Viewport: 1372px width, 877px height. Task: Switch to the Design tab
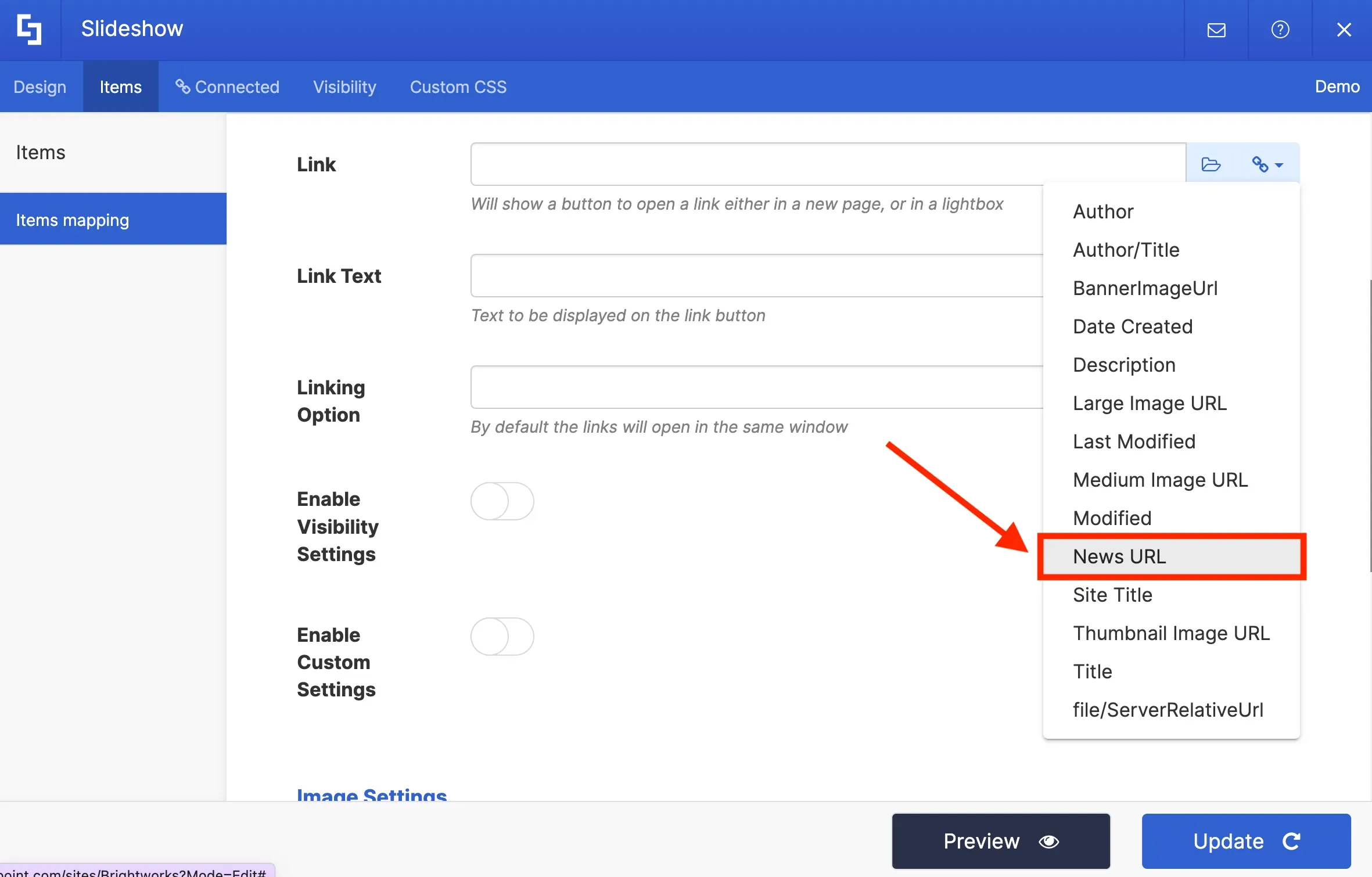[40, 87]
